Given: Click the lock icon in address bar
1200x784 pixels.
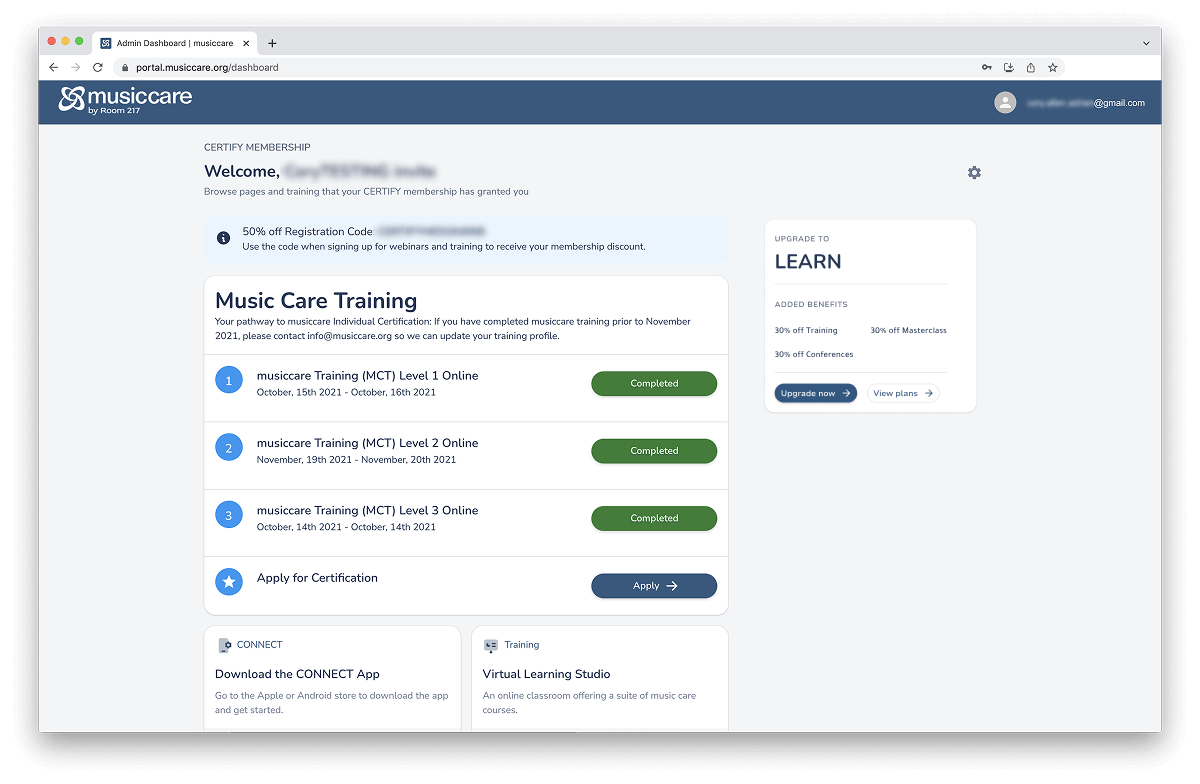Looking at the screenshot, I should pyautogui.click(x=125, y=68).
